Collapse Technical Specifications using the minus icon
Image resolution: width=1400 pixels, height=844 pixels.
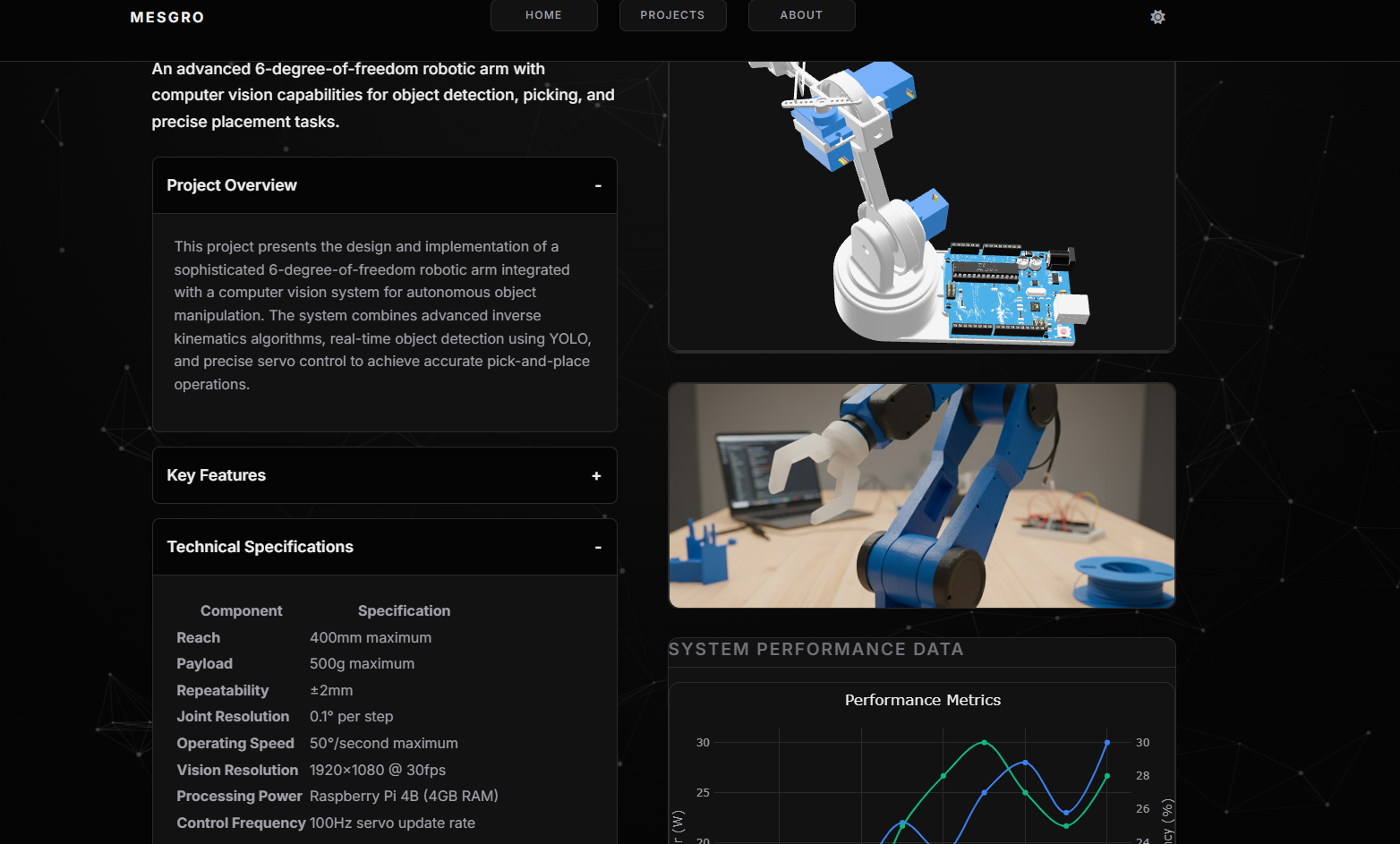[598, 548]
